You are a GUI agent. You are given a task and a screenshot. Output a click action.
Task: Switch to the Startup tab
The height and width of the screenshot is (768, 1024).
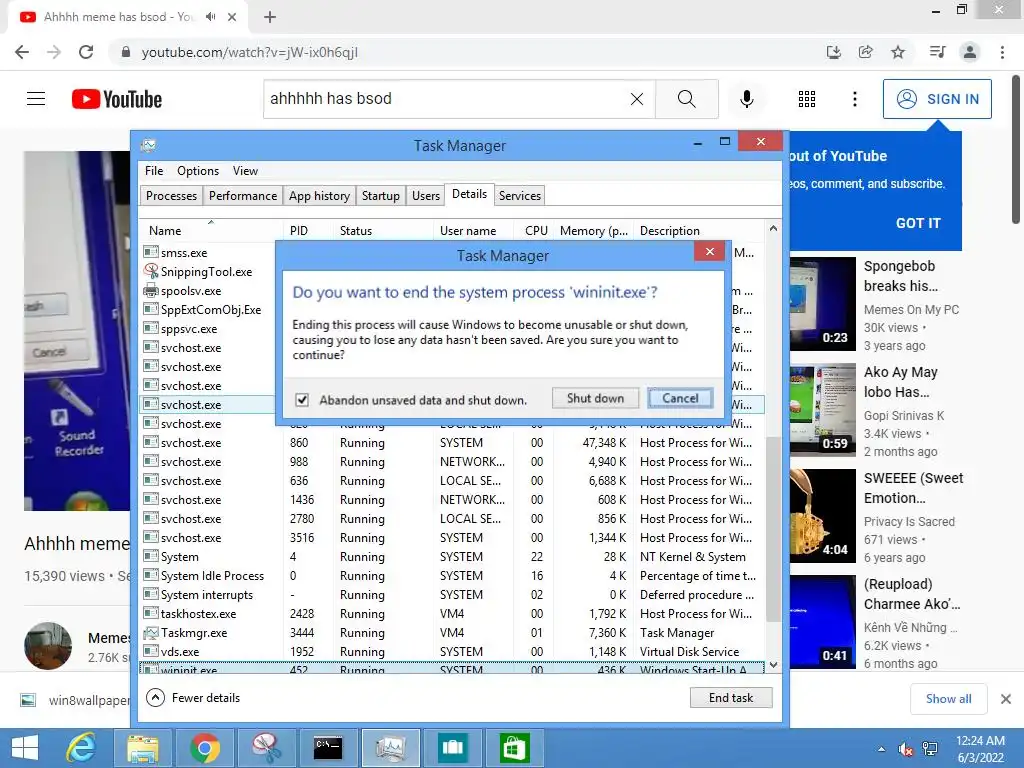[x=381, y=196]
